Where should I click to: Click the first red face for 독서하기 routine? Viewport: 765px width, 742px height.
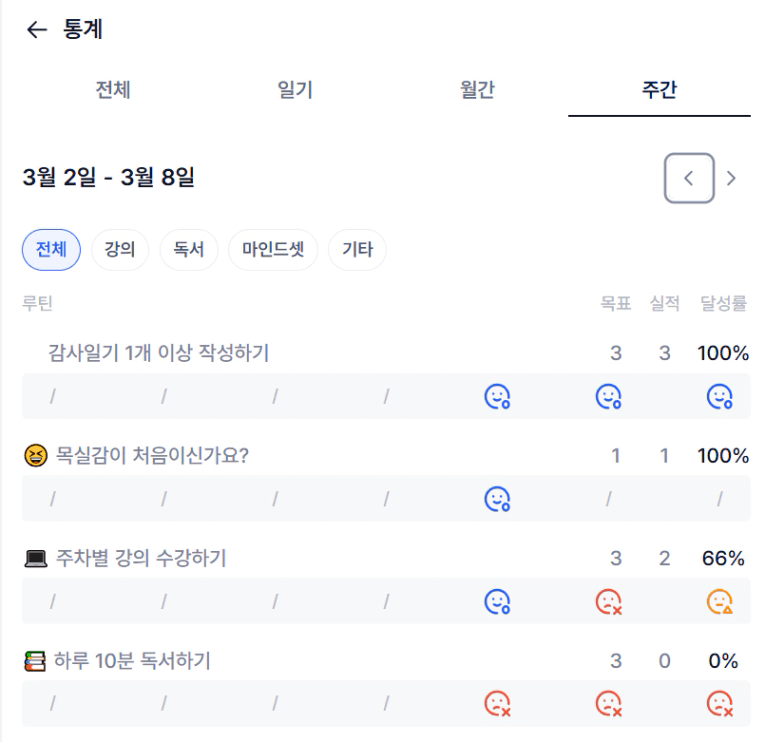[498, 704]
